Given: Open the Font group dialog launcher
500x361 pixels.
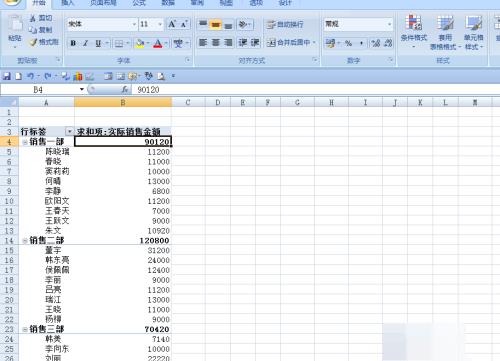Looking at the screenshot, I should click(188, 60).
